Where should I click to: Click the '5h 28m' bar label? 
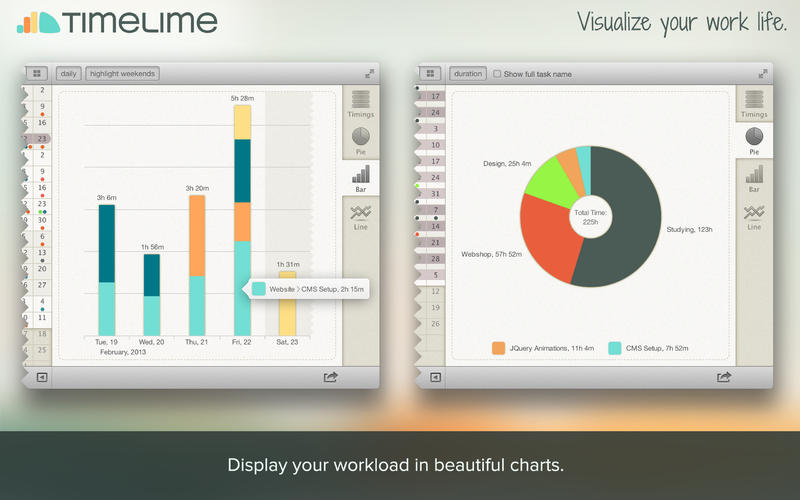click(x=242, y=98)
